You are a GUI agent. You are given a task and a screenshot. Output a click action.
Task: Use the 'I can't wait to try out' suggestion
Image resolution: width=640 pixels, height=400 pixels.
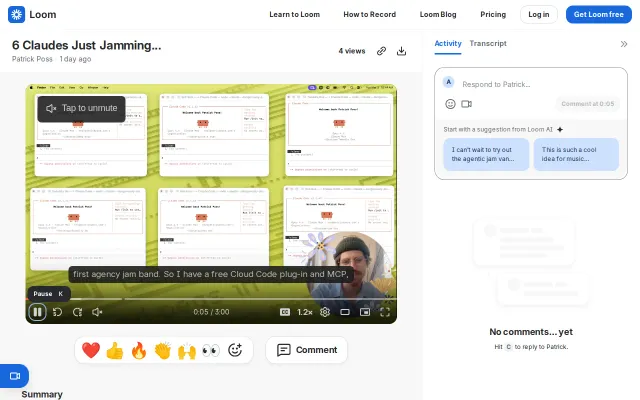click(486, 154)
